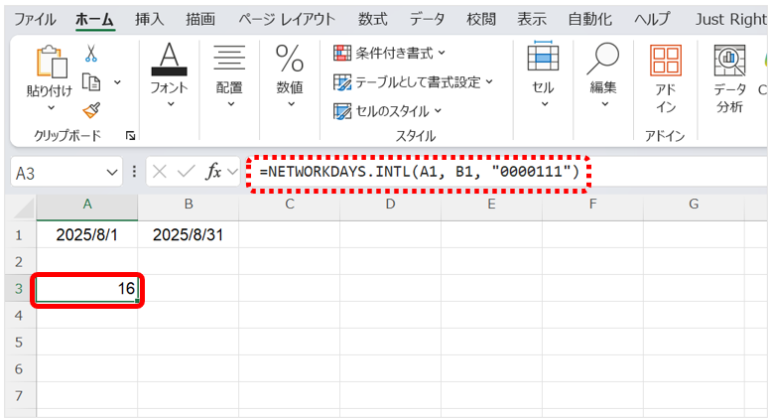The height and width of the screenshot is (418, 770).
Task: Expand the copy options dropdown arrow
Action: (x=117, y=82)
